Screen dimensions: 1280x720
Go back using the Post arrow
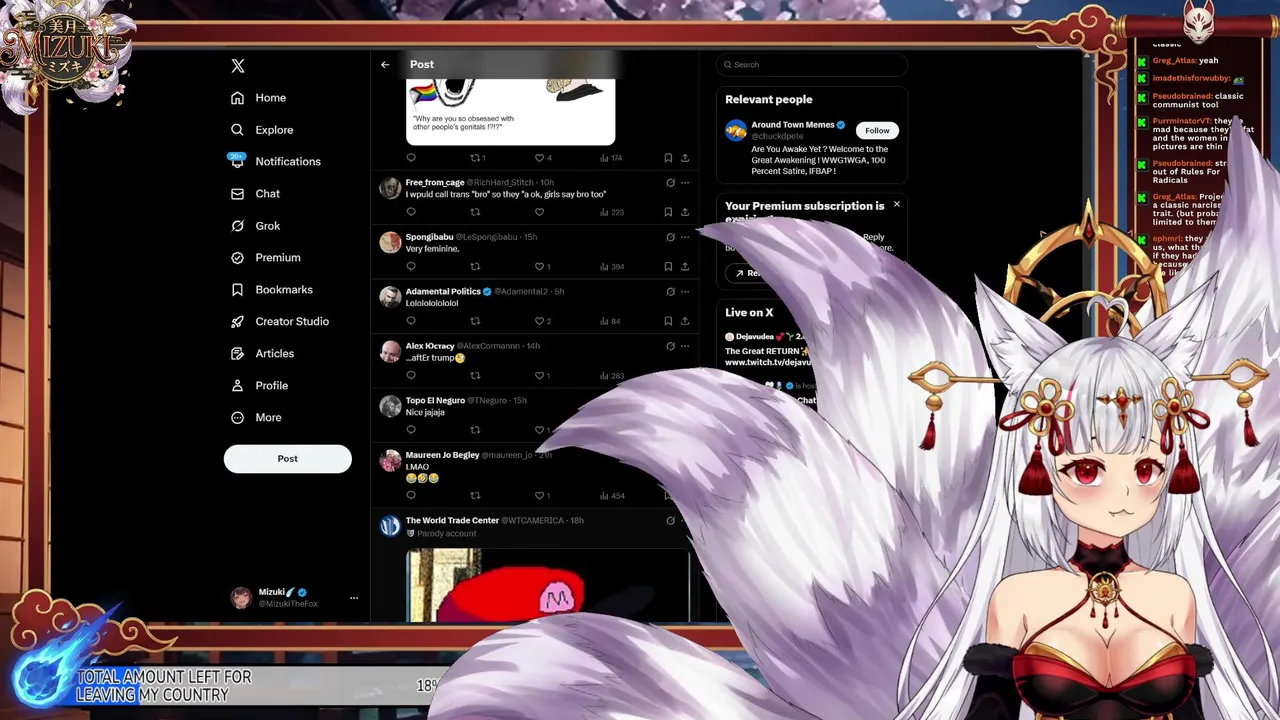pyautogui.click(x=385, y=65)
